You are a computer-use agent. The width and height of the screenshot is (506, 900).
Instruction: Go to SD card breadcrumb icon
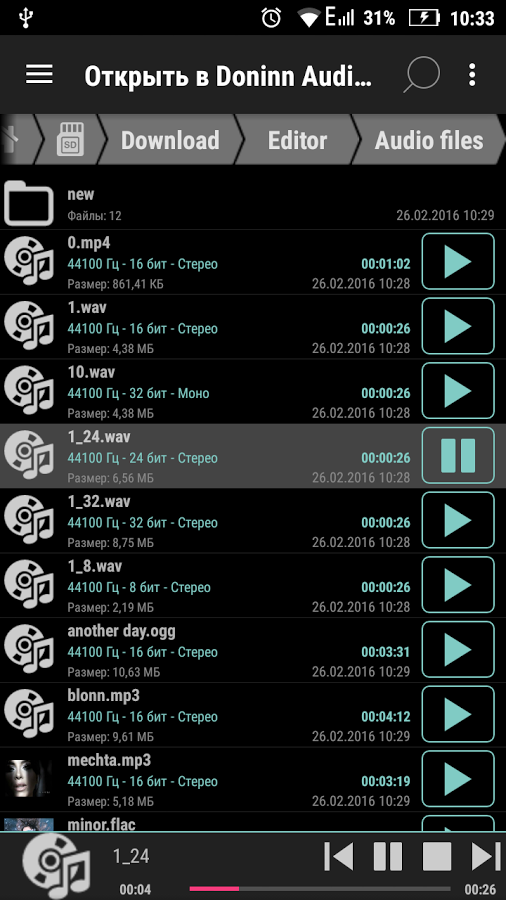click(70, 140)
